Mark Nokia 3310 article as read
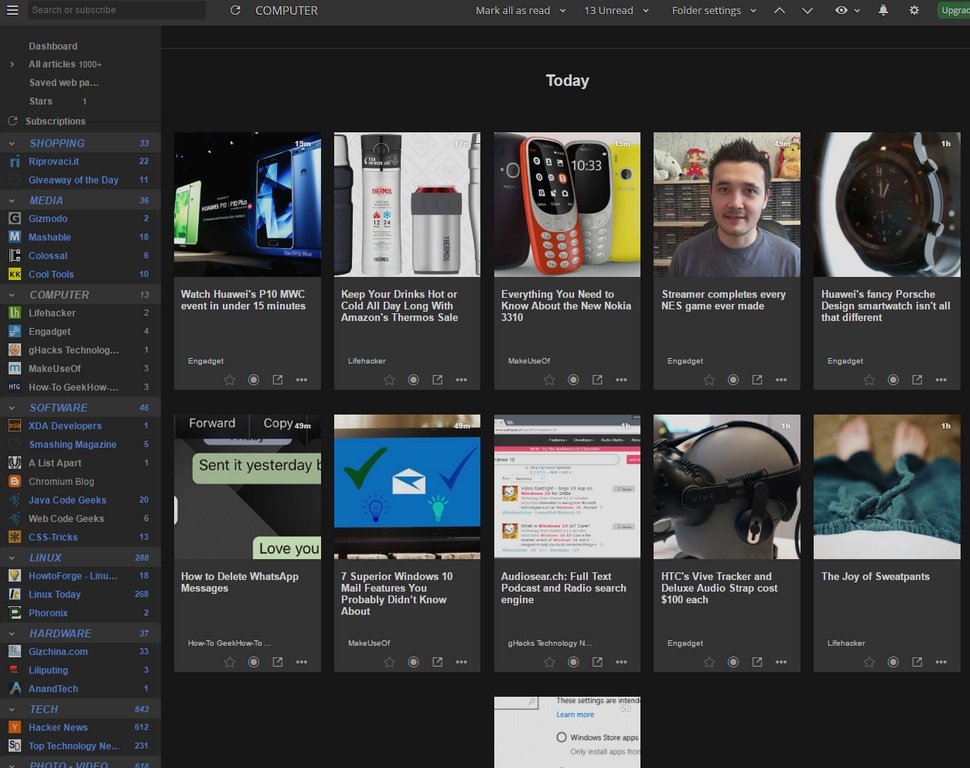The width and height of the screenshot is (970, 768). [x=573, y=380]
